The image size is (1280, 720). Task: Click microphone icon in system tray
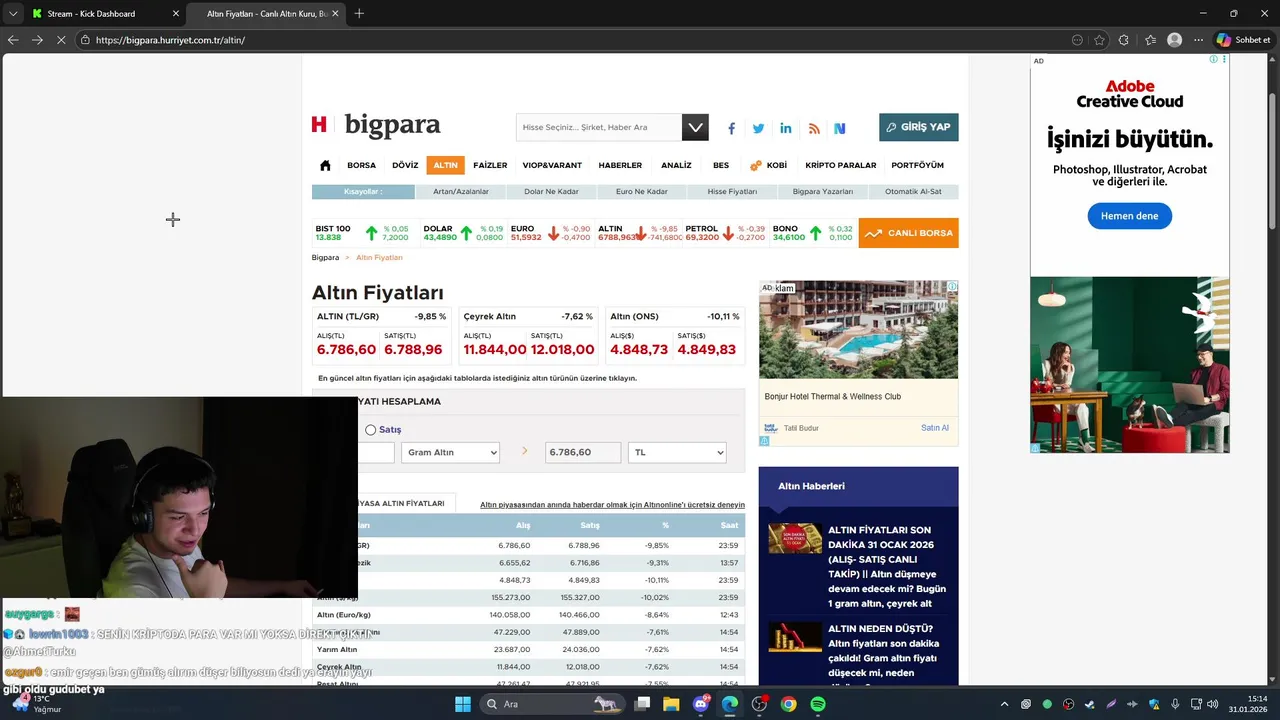point(1175,704)
